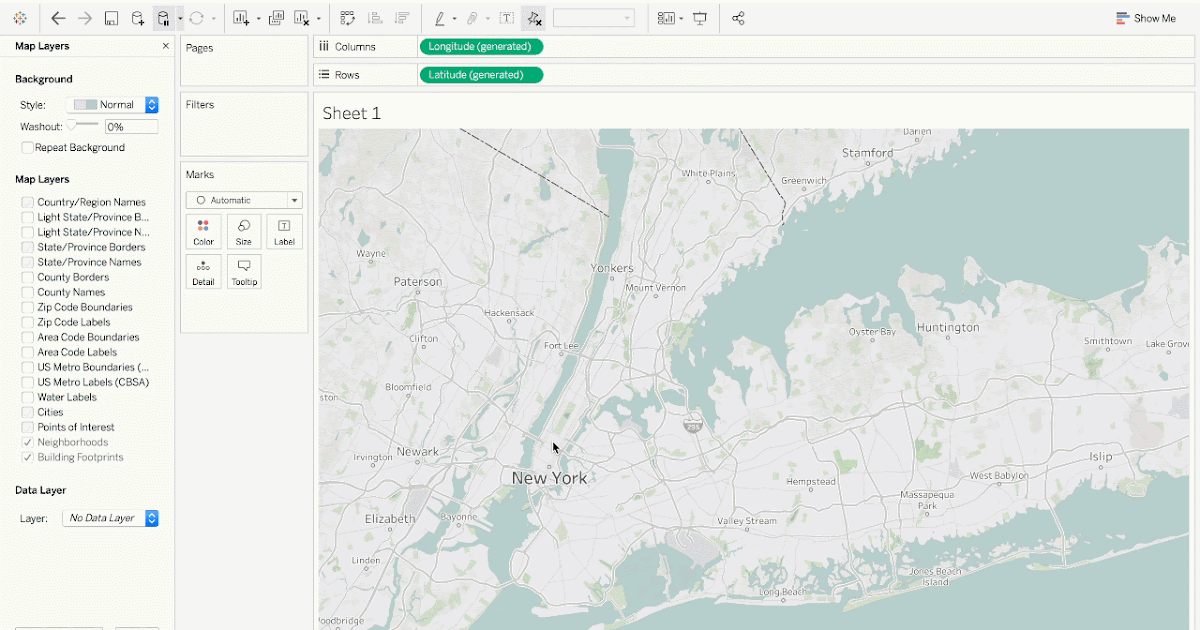Open Pause Auto Updates dropdown arrow
This screenshot has height=630, width=1200.
click(x=180, y=18)
